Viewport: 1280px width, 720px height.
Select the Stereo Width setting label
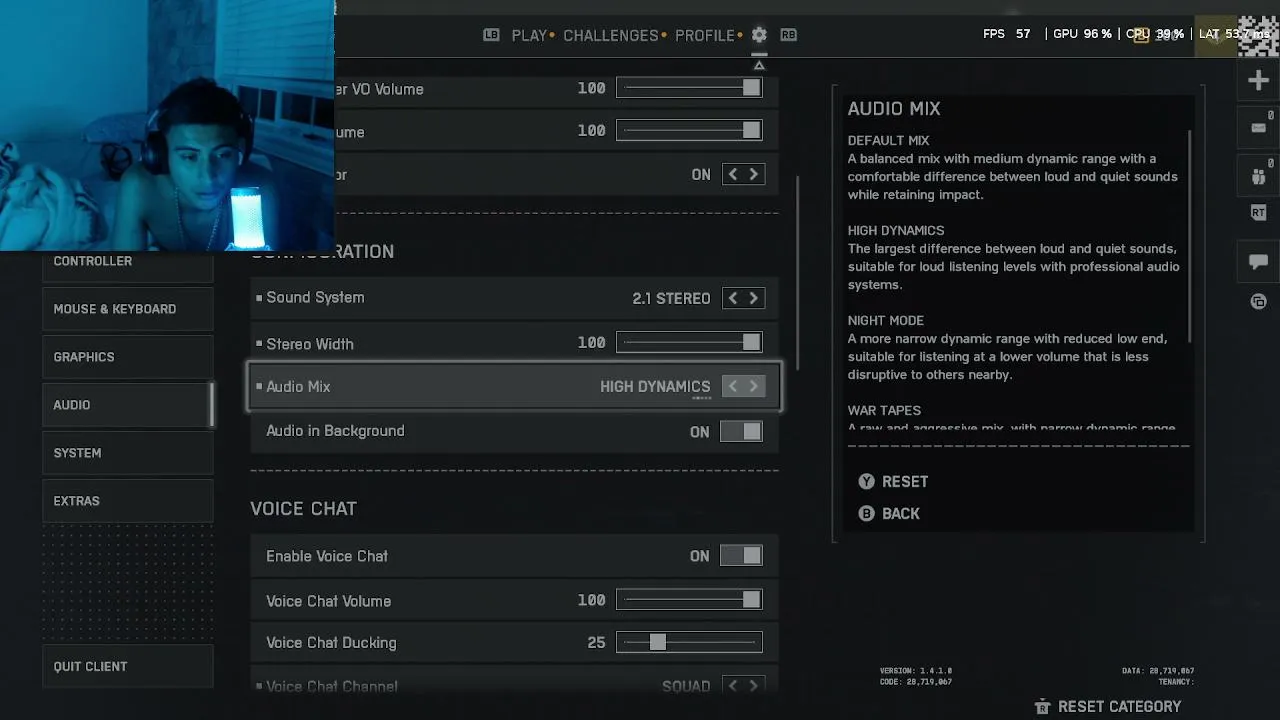310,344
